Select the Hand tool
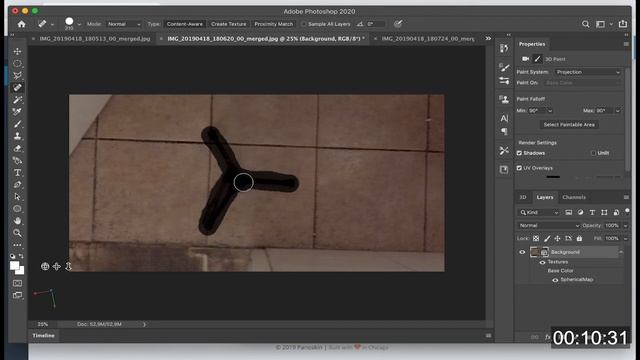This screenshot has height=360, width=640. pos(17,221)
